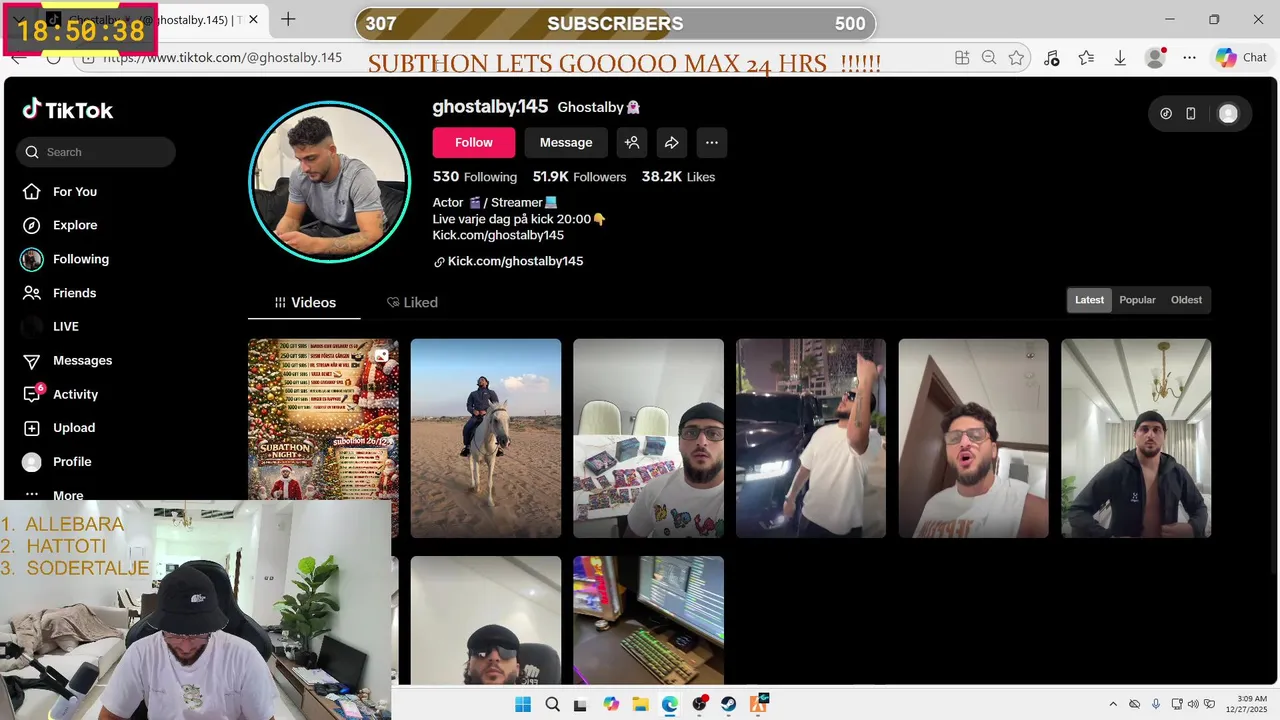Add this page to favorites

click(1016, 58)
